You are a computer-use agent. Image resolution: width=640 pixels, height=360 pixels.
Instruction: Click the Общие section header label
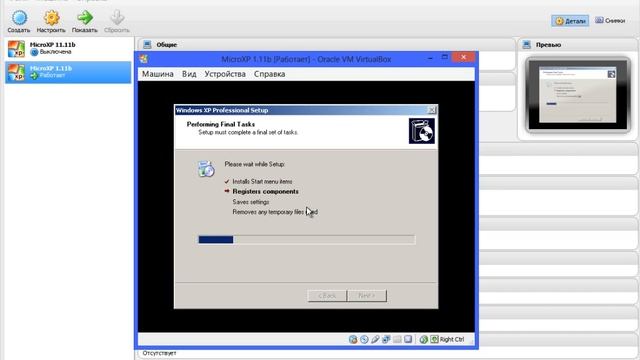pyautogui.click(x=167, y=45)
